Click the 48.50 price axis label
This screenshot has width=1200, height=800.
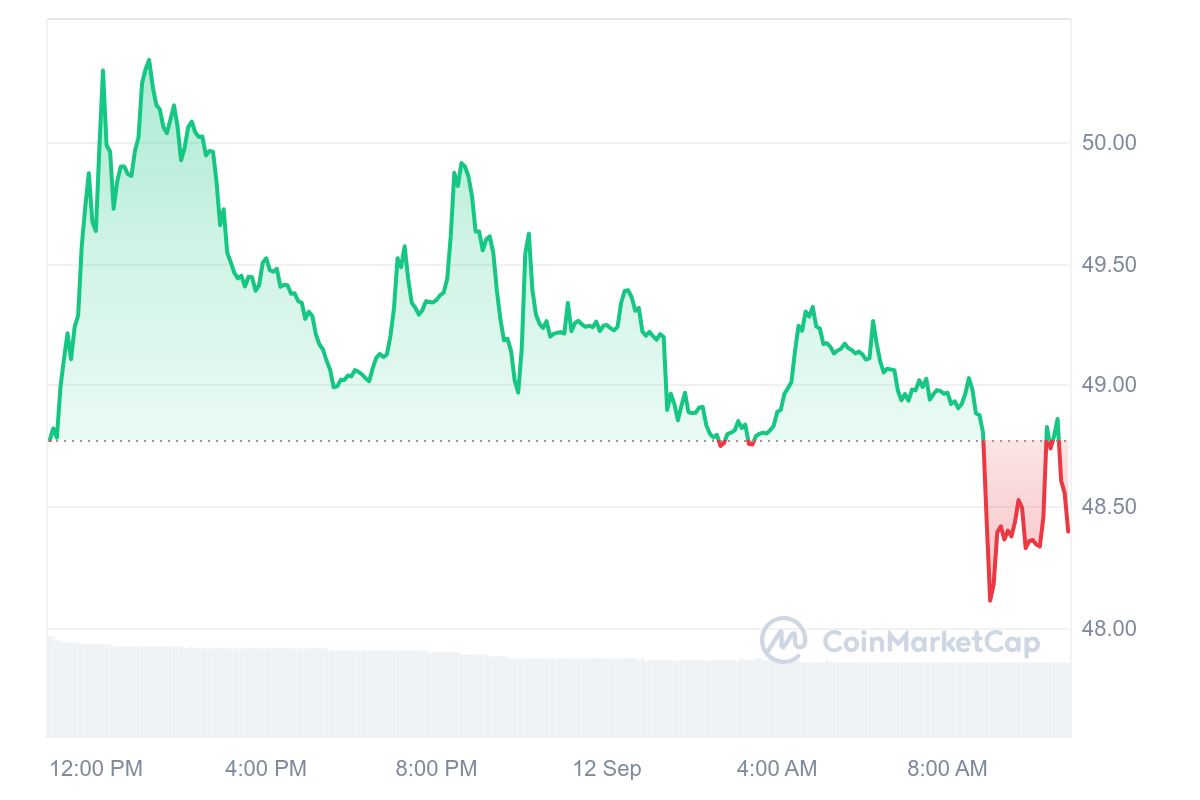(1110, 507)
